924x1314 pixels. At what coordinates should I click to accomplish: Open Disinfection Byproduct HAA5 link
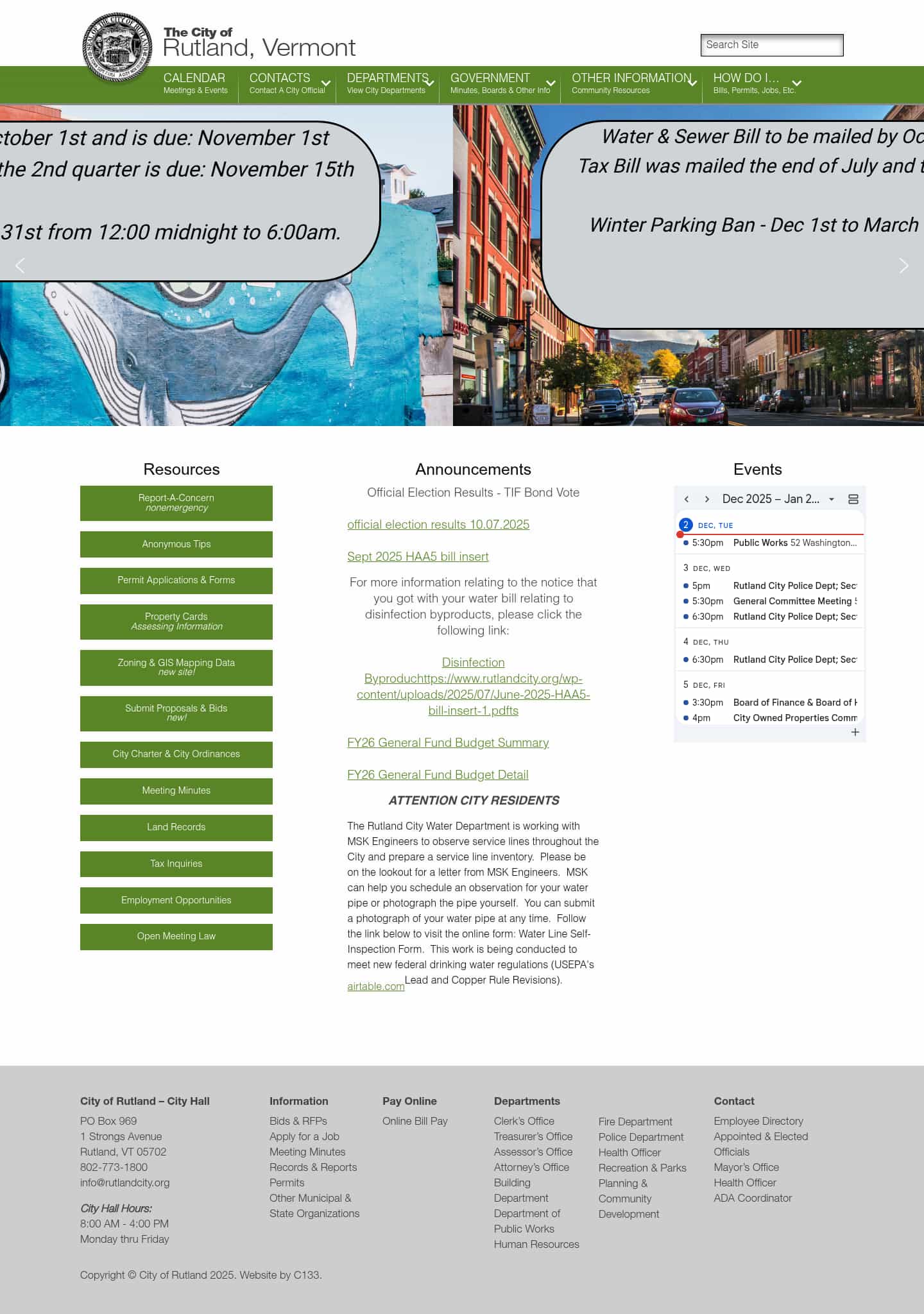coord(474,687)
